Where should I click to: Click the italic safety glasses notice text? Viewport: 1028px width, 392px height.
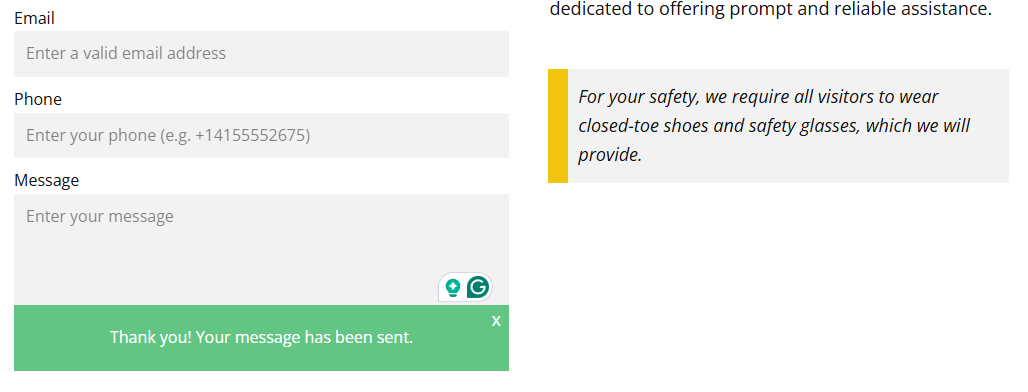click(774, 126)
